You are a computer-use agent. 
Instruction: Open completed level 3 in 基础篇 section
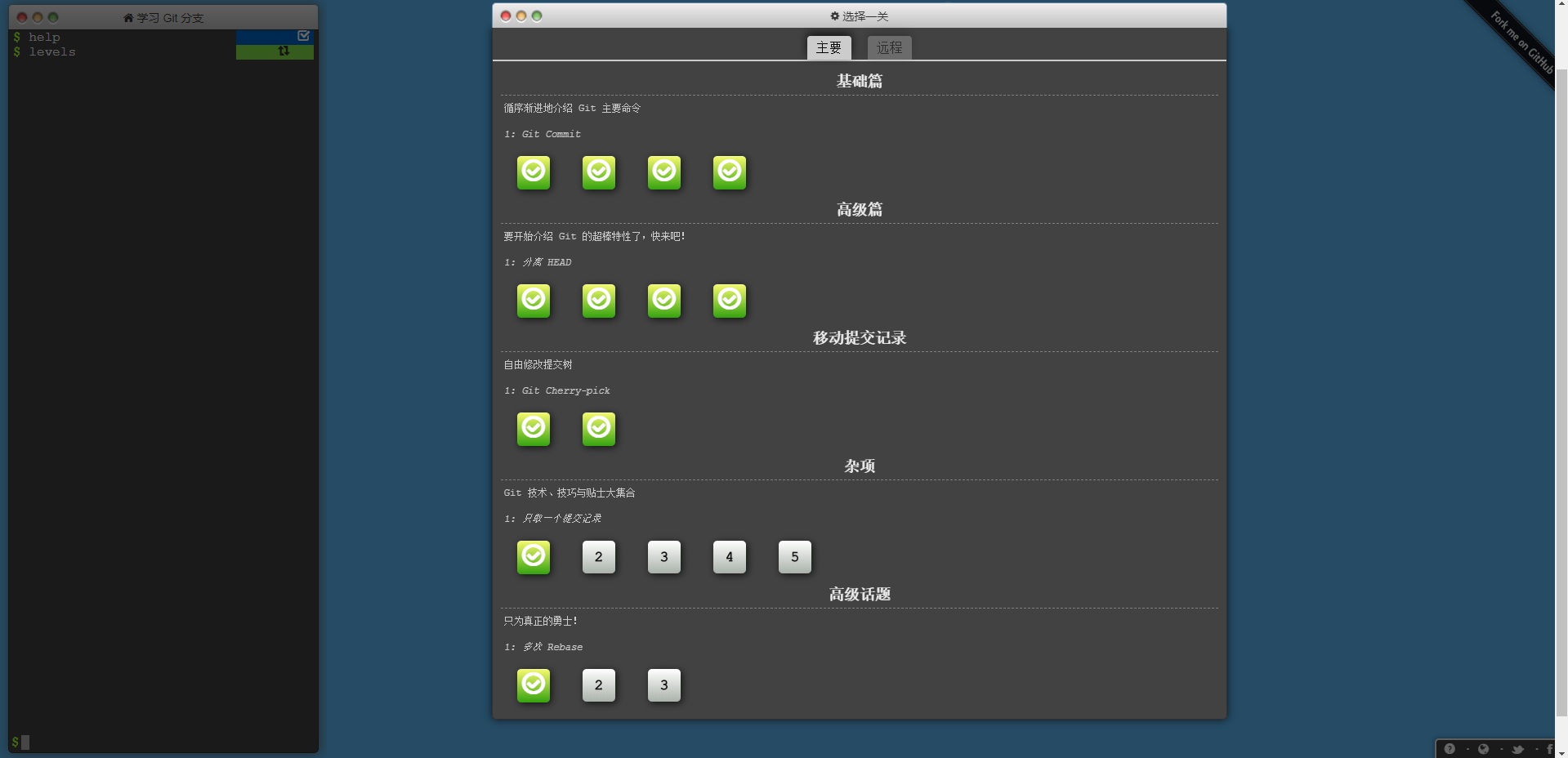pos(664,172)
